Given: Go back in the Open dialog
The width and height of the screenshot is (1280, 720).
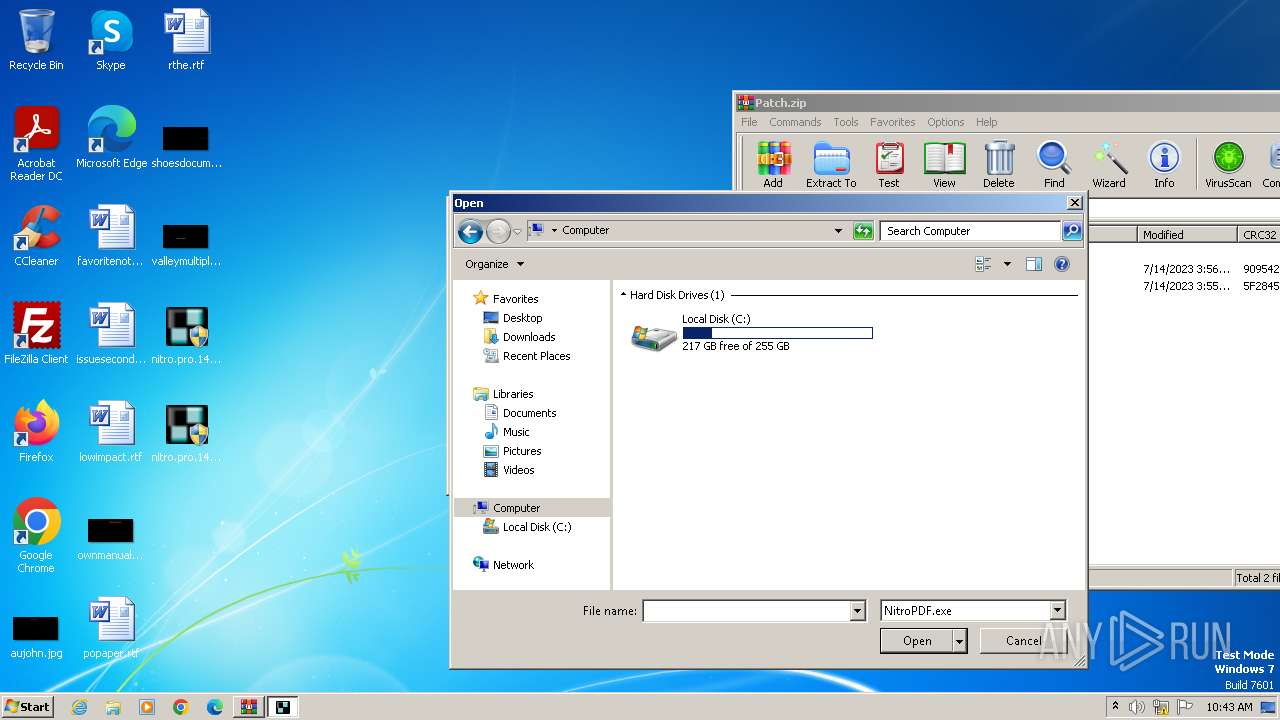Looking at the screenshot, I should coord(470,231).
